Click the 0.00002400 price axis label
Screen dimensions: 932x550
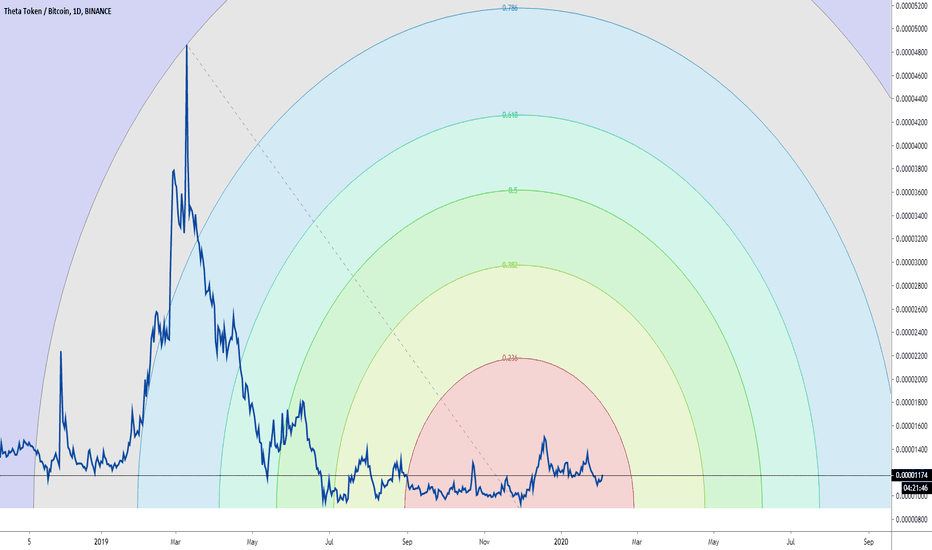coord(912,332)
